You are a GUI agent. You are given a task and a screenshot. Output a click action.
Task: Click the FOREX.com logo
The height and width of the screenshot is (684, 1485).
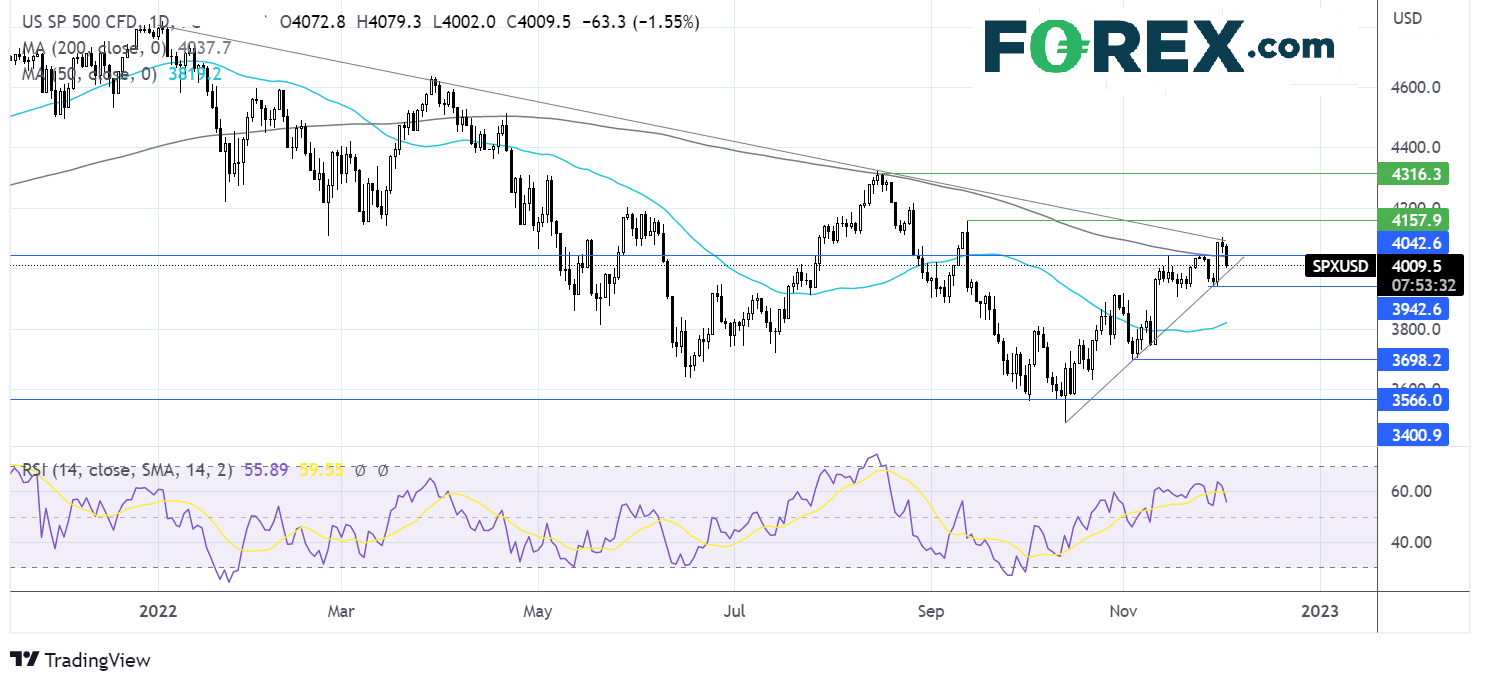coord(1159,45)
